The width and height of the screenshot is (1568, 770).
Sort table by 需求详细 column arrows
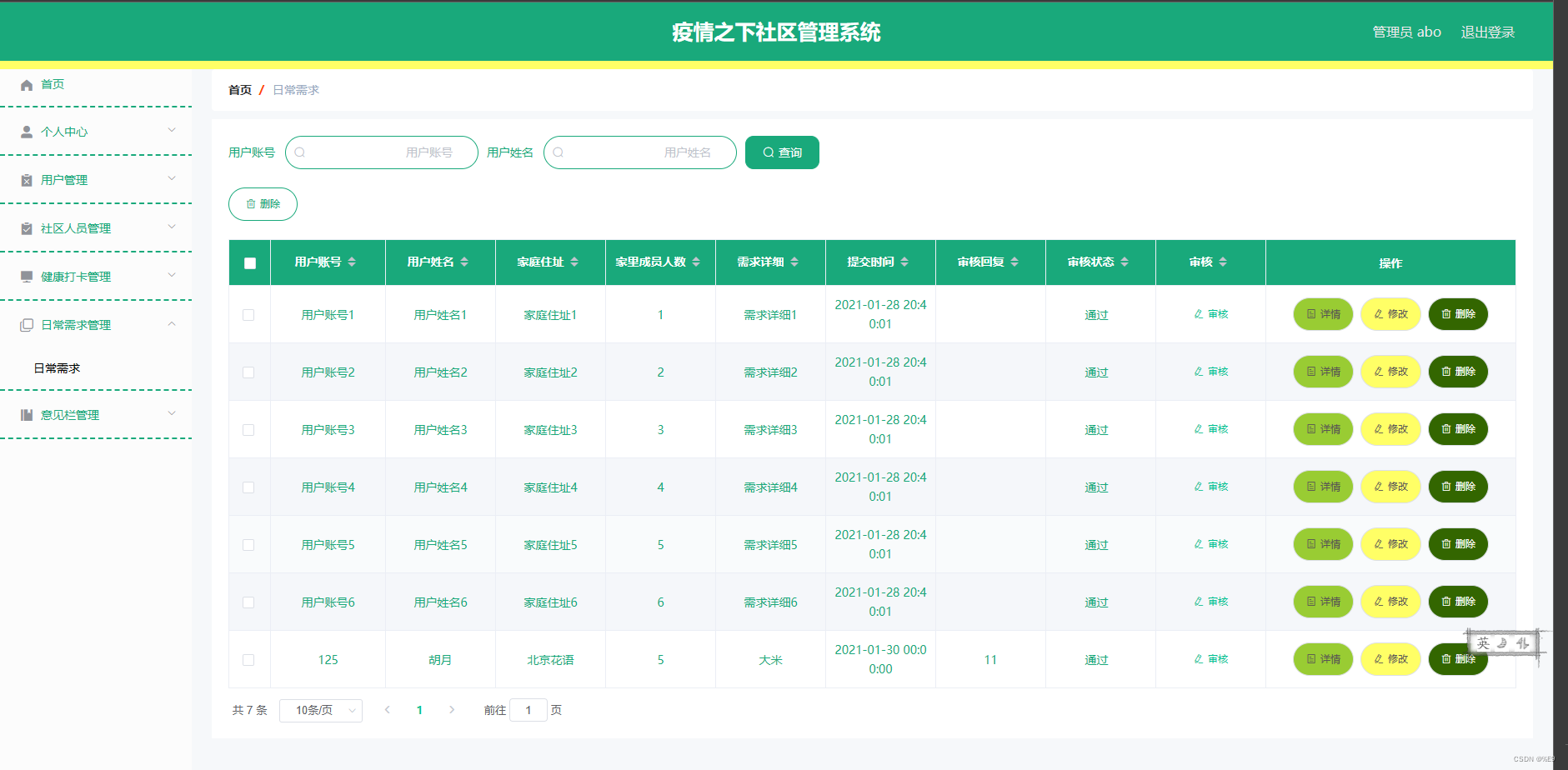pos(794,262)
